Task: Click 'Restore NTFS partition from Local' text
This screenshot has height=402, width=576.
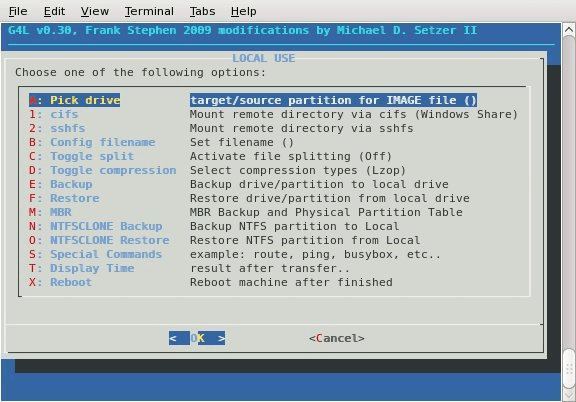Action: (x=305, y=240)
